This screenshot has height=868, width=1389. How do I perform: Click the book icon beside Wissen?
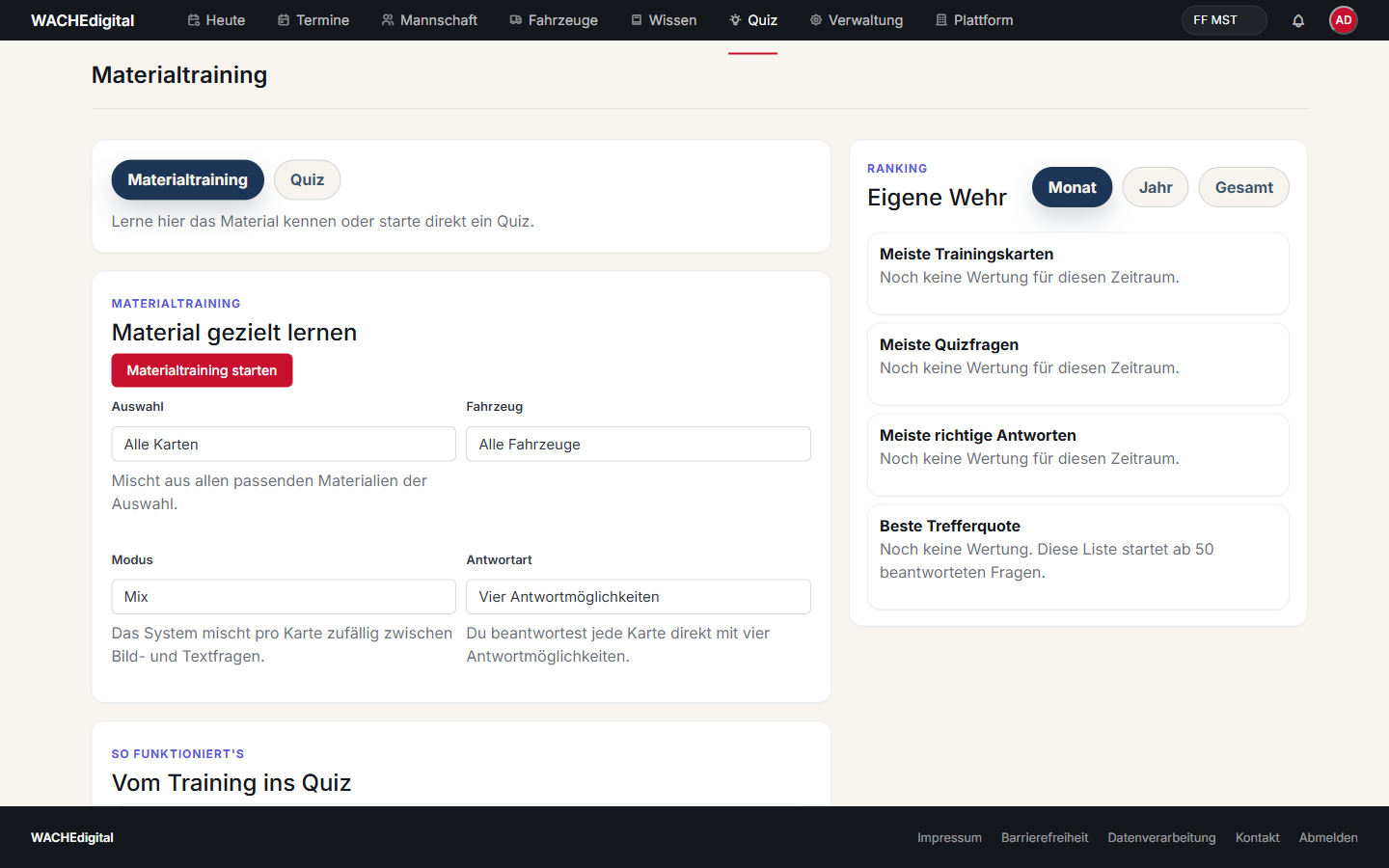point(637,20)
